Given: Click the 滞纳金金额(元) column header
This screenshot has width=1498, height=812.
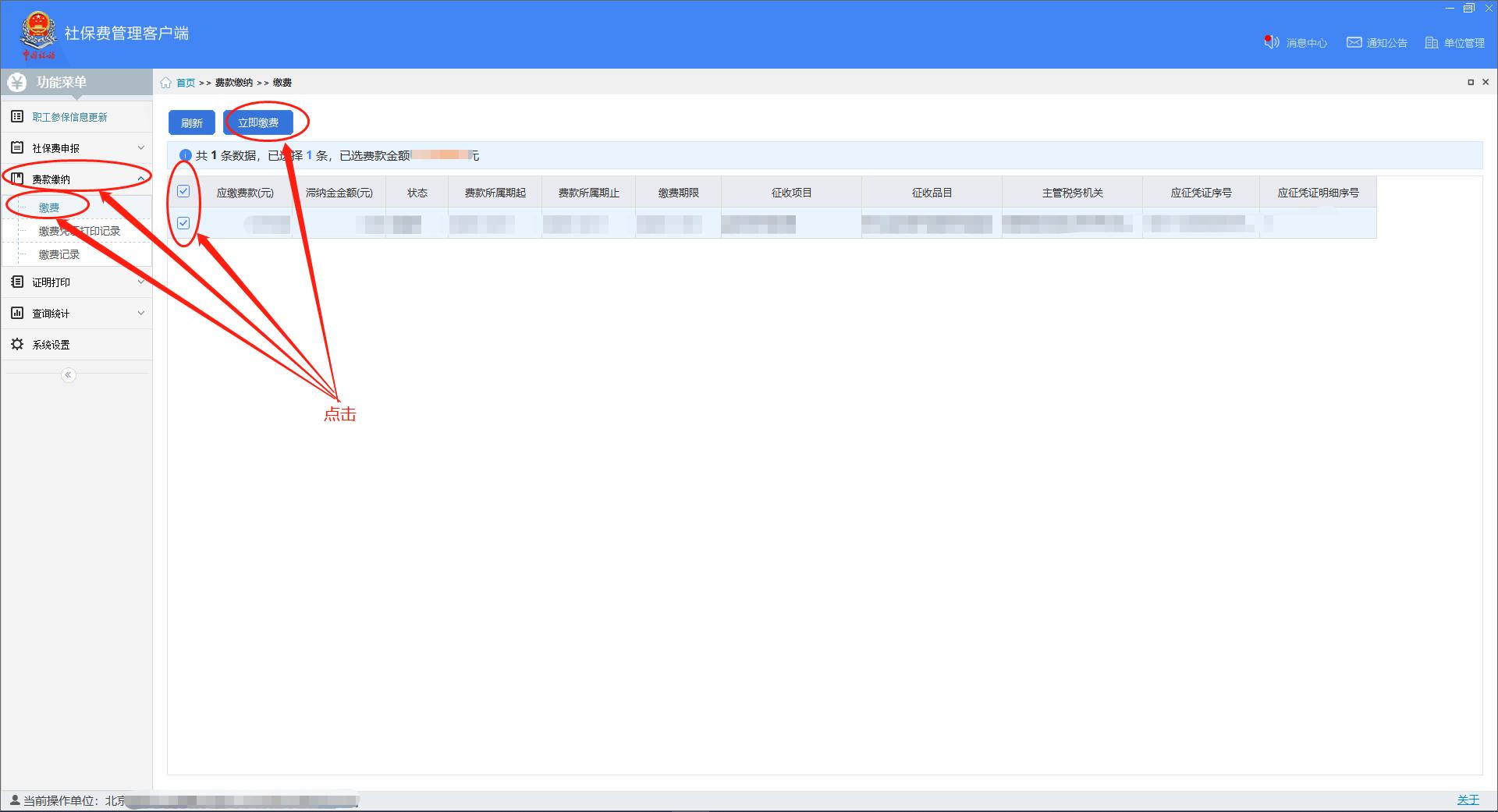Looking at the screenshot, I should click(339, 193).
